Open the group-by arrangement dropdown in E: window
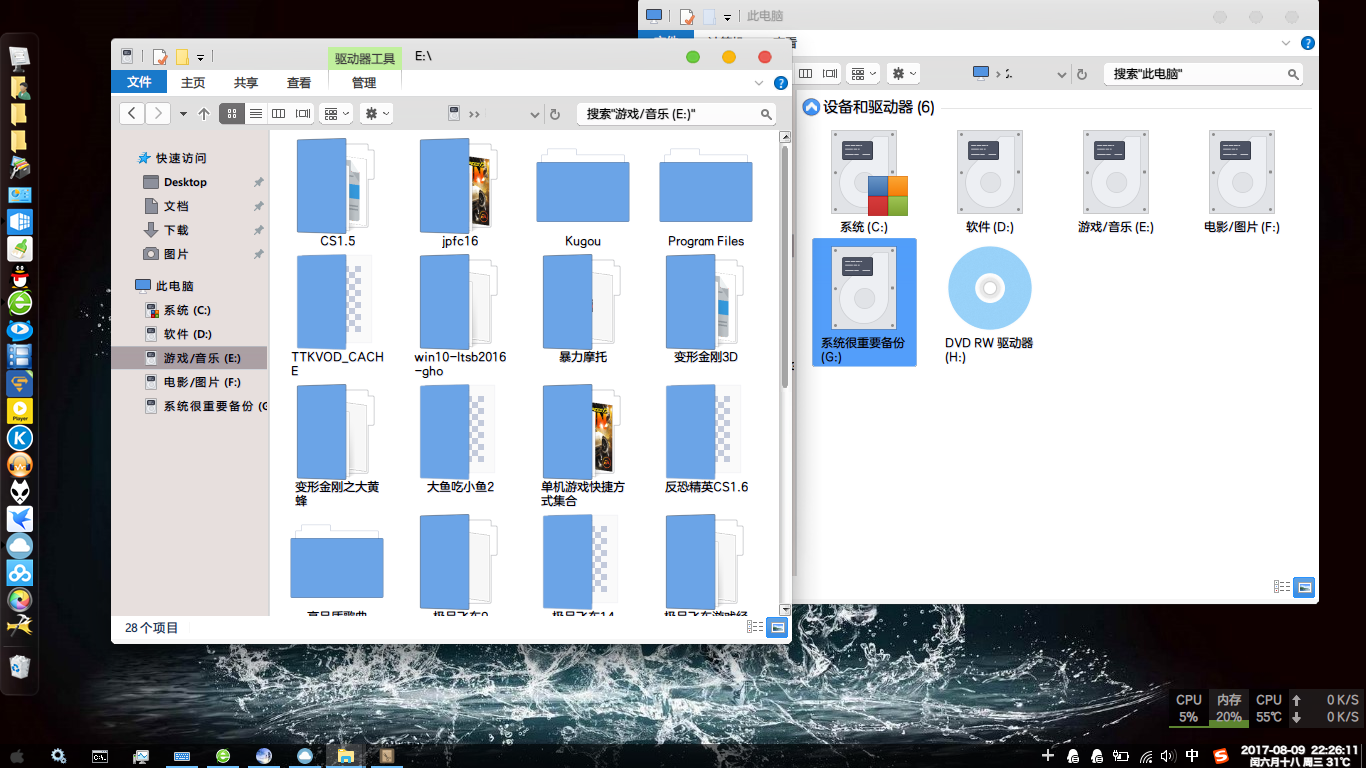 pos(336,114)
